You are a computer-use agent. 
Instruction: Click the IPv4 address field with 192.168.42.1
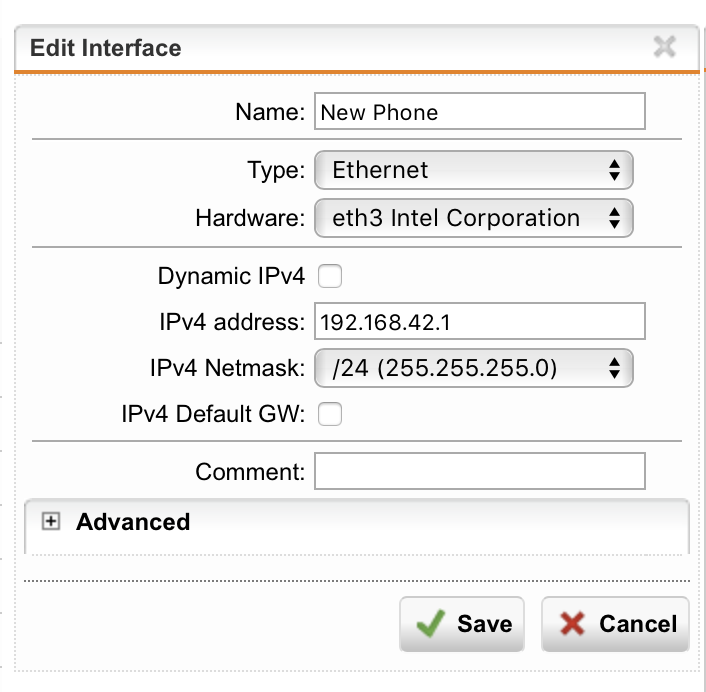click(x=480, y=322)
